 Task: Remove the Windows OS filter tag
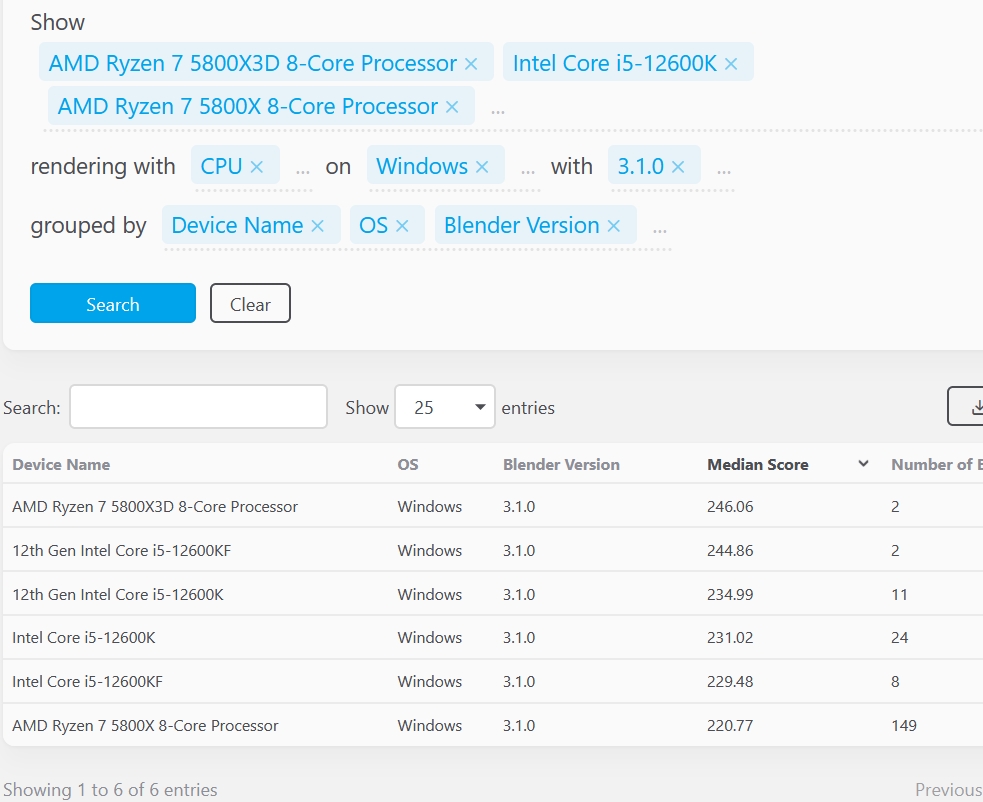(x=481, y=167)
